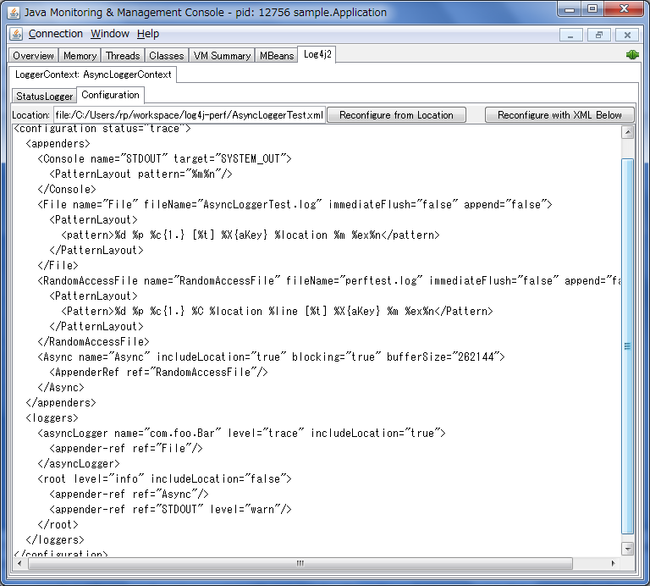The image size is (650, 586).
Task: Click the '</Console>' closing tag
Action: [x=67, y=189]
